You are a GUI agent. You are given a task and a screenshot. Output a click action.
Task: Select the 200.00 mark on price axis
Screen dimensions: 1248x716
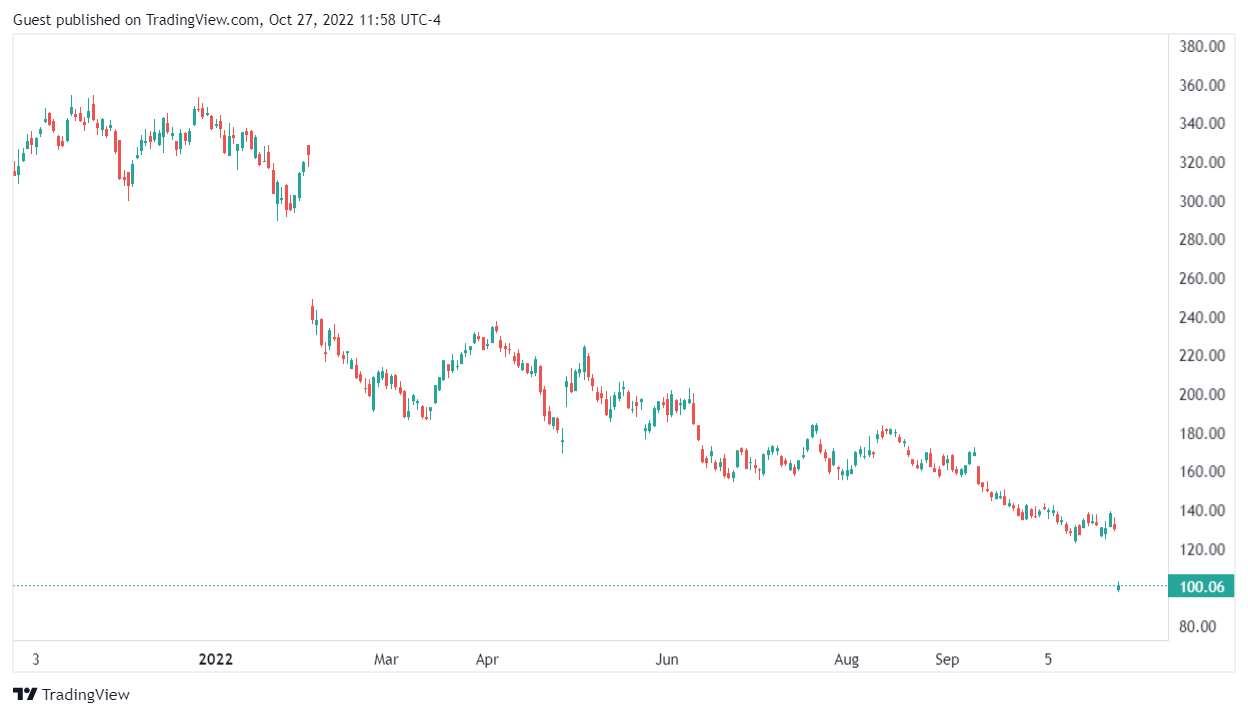tap(1202, 394)
